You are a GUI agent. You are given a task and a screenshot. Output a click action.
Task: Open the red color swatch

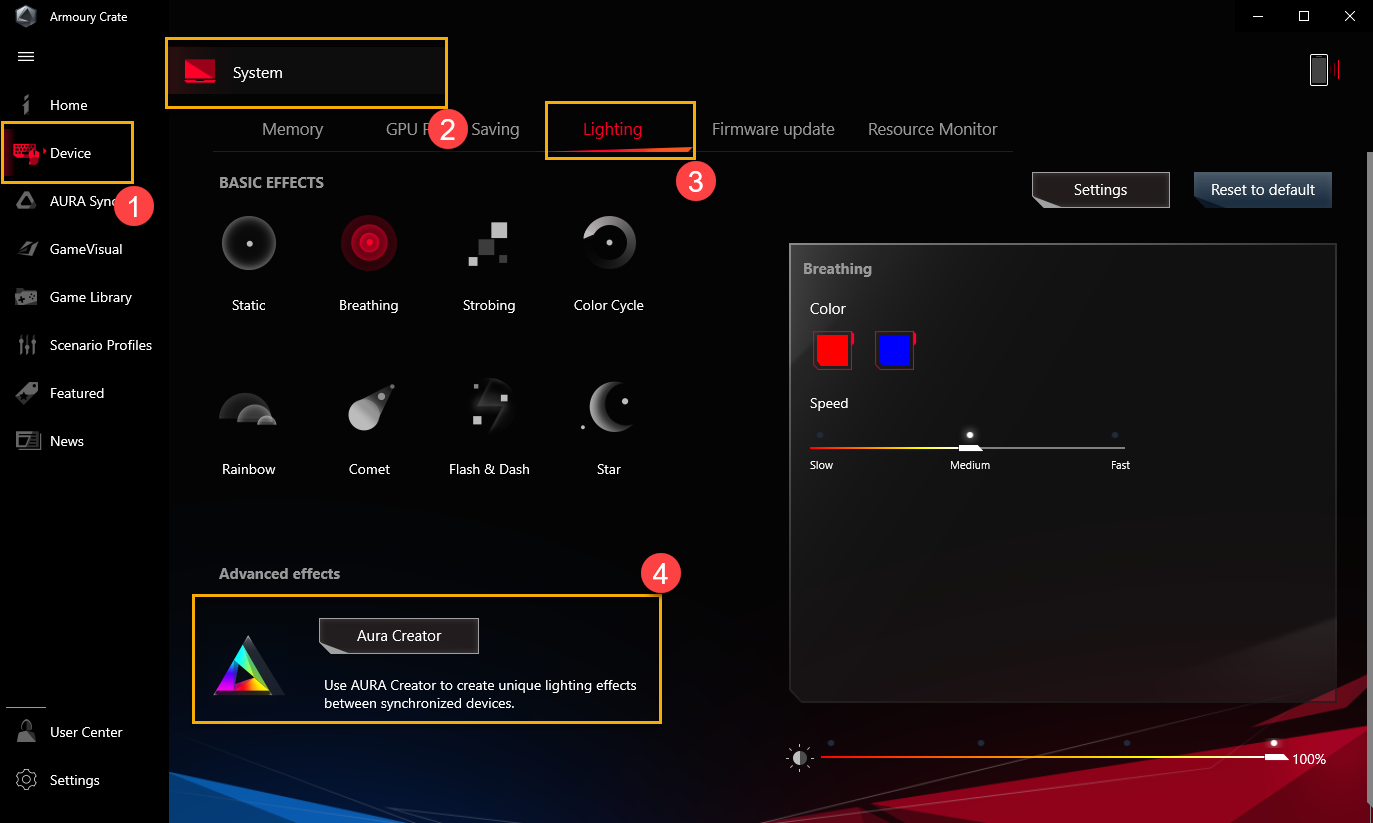click(833, 351)
